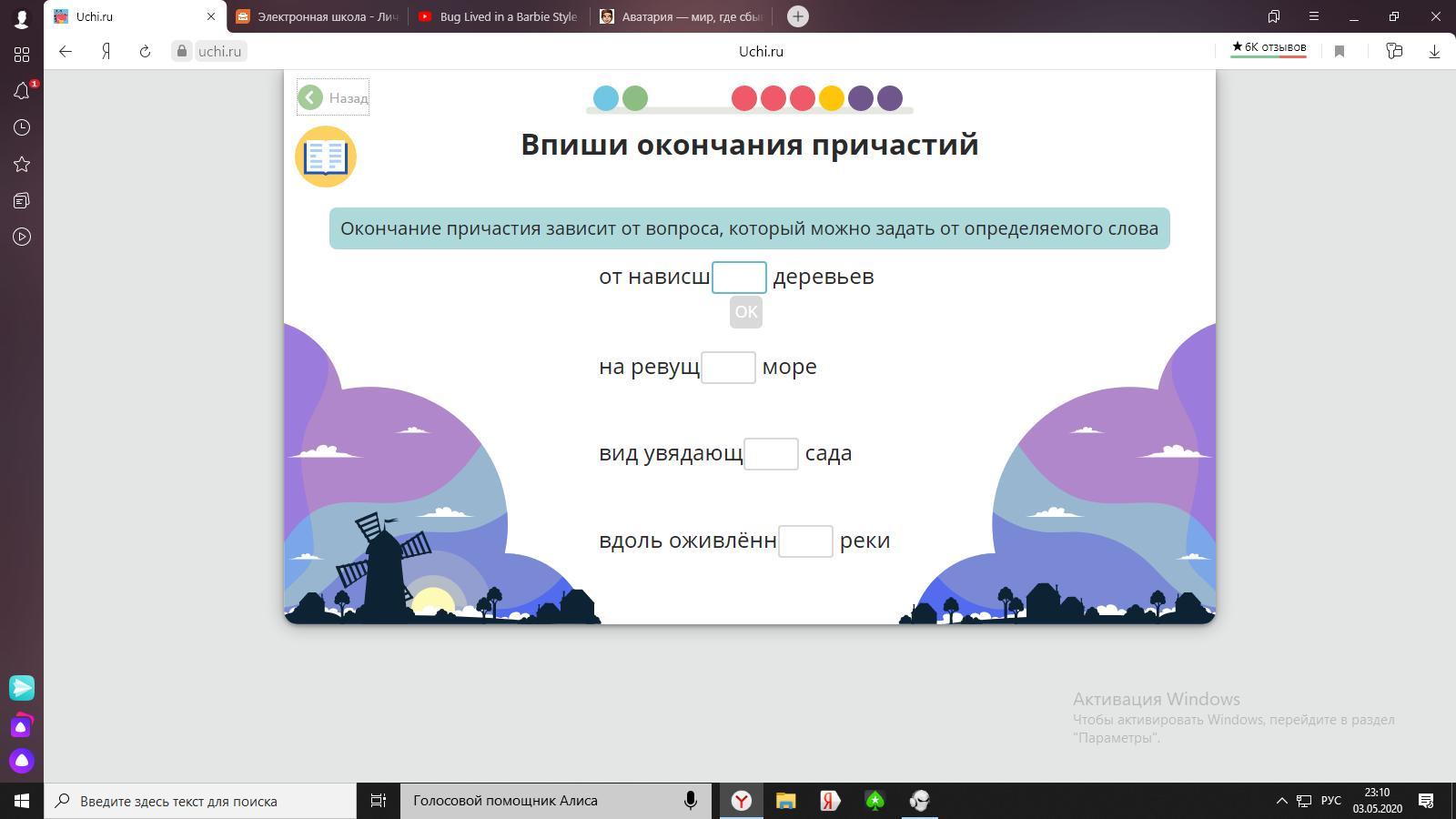1456x819 pixels.
Task: Focus the ending field after 'вид увядающ'
Action: click(771, 453)
